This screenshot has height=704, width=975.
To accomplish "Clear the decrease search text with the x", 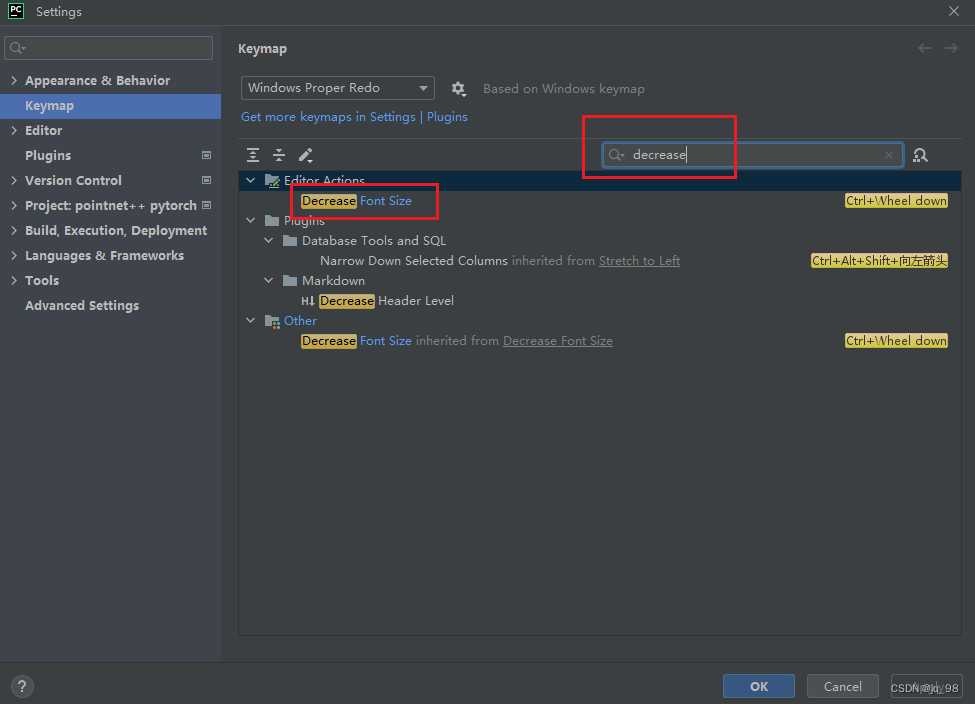I will coord(889,155).
